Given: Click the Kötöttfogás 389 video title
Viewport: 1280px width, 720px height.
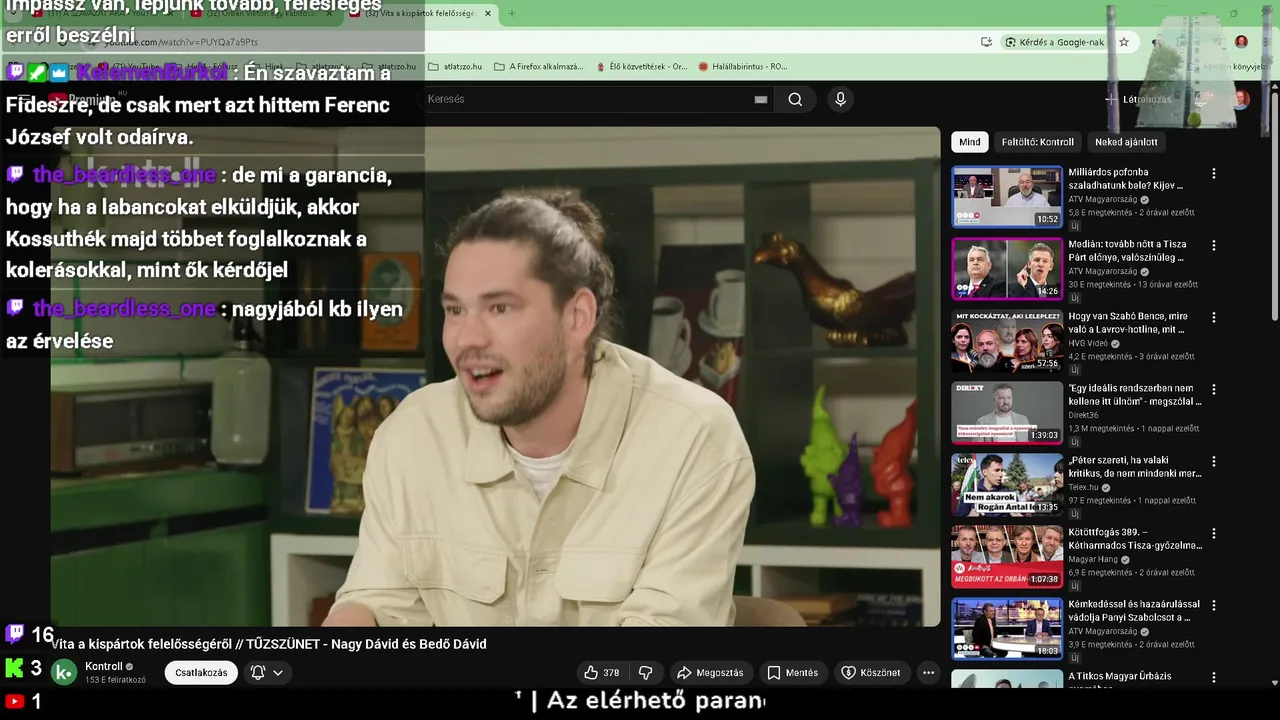Looking at the screenshot, I should (1135, 539).
